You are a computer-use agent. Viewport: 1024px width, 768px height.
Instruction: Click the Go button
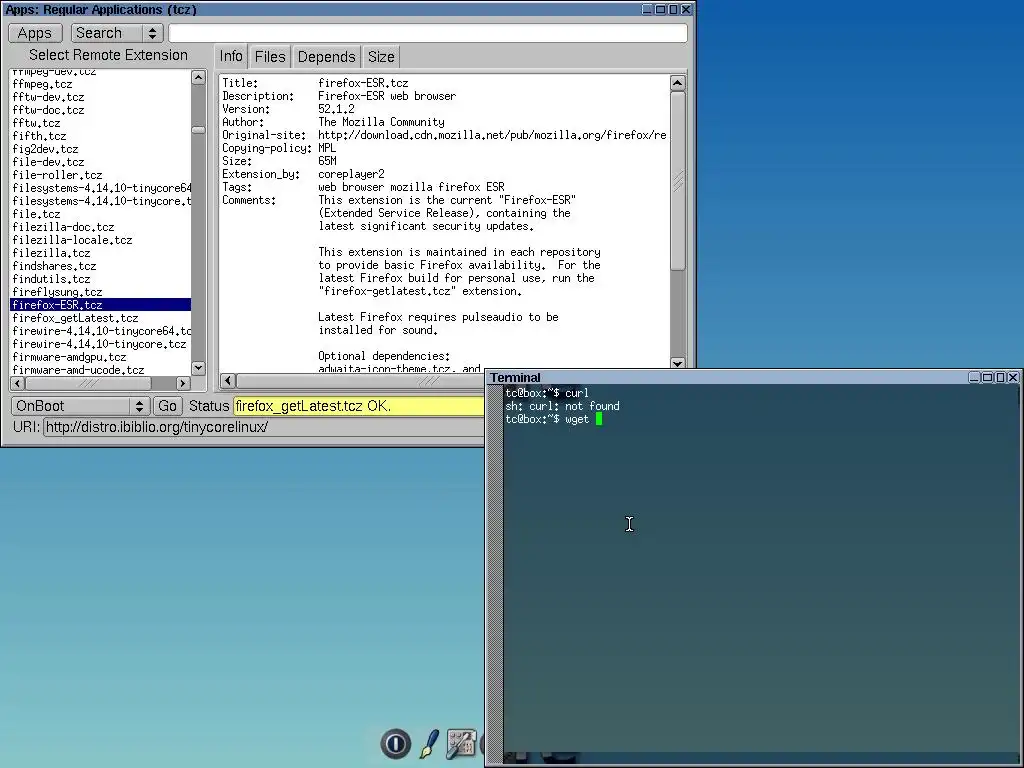(167, 406)
